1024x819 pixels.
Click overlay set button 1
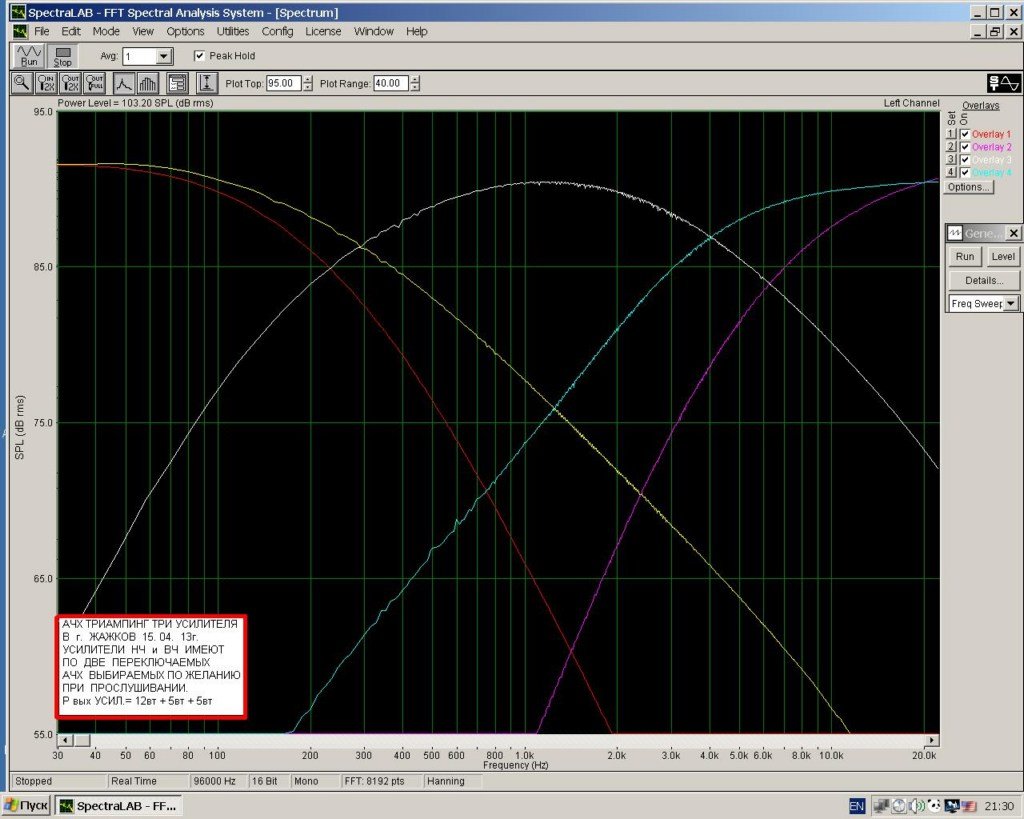951,134
